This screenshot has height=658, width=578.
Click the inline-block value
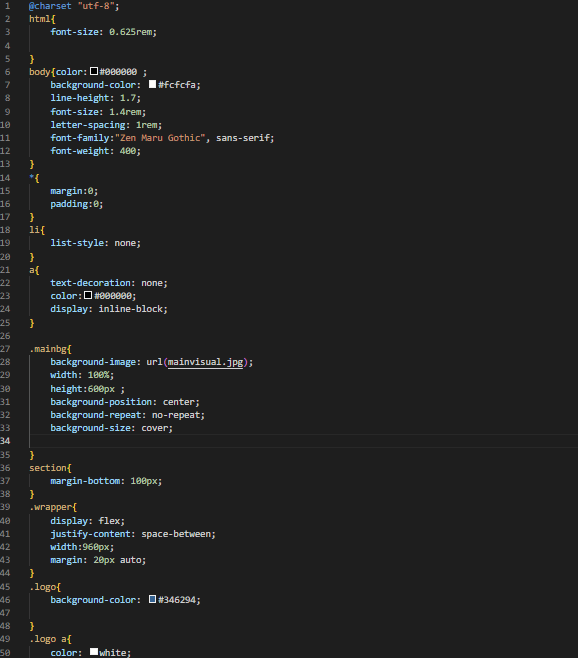(x=130, y=309)
